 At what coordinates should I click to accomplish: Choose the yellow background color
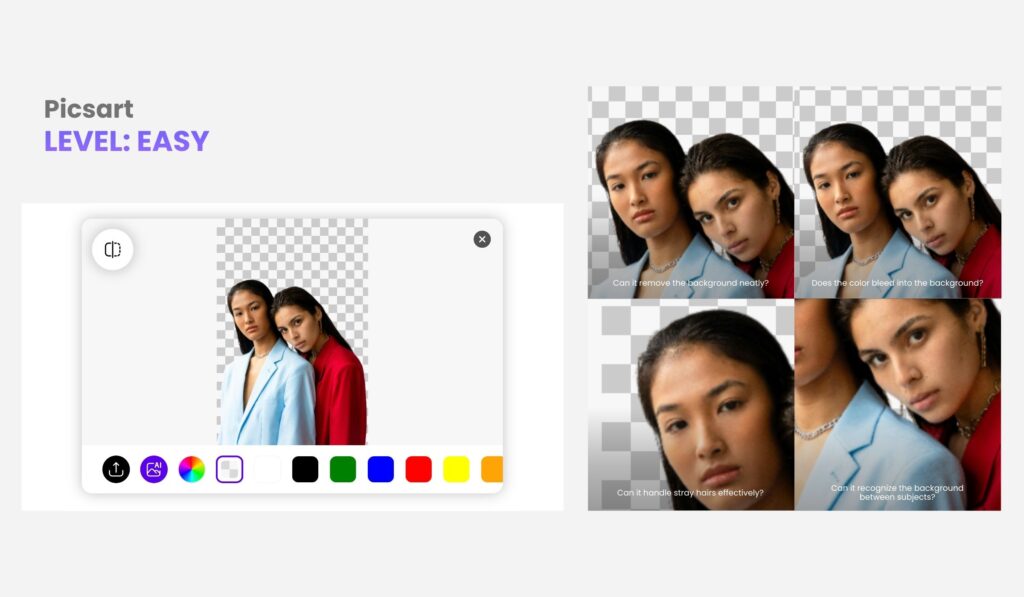[456, 468]
